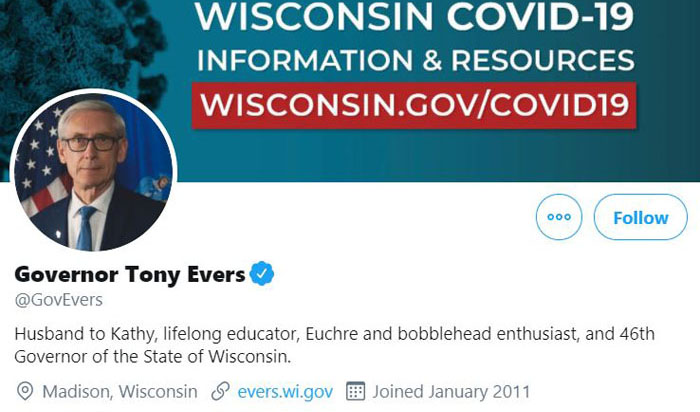Click the Governor of the State of Wisconsin text
700x412 pixels.
coord(153,357)
